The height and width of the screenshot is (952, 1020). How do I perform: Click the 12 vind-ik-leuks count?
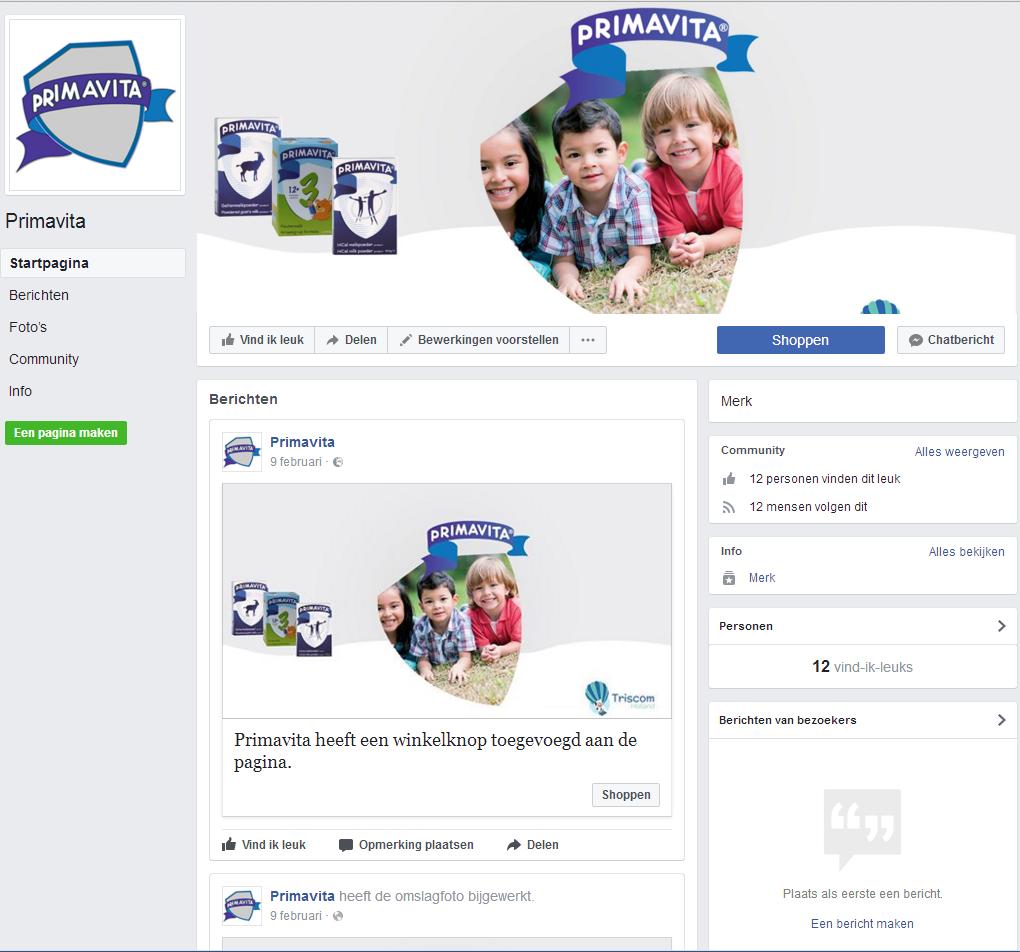pos(862,666)
